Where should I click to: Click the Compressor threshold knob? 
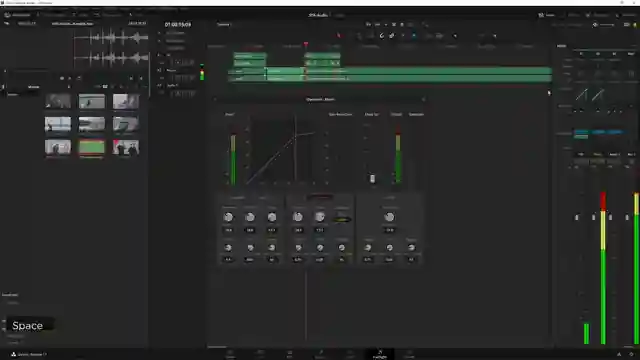[x=298, y=217]
